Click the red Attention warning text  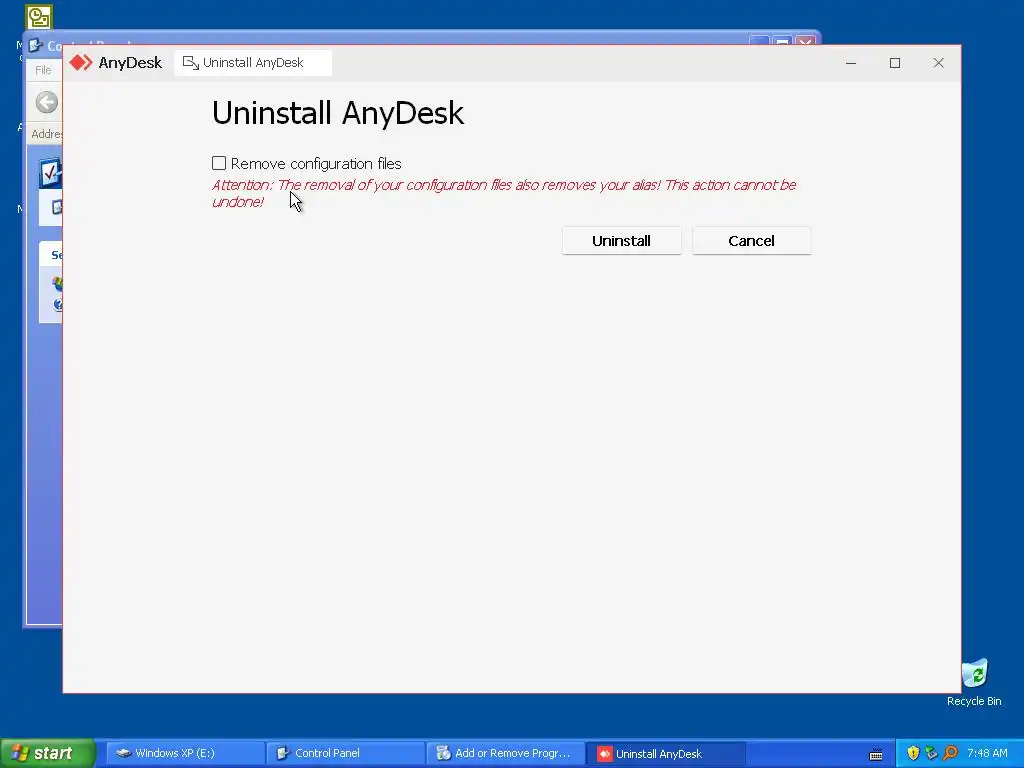(x=504, y=193)
